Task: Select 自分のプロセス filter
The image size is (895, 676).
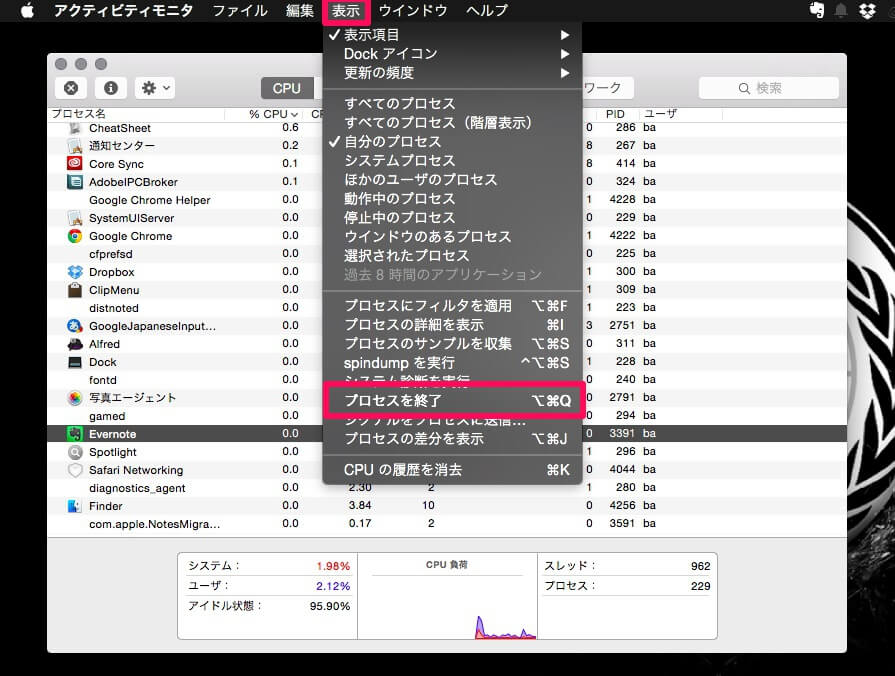Action: click(452, 141)
